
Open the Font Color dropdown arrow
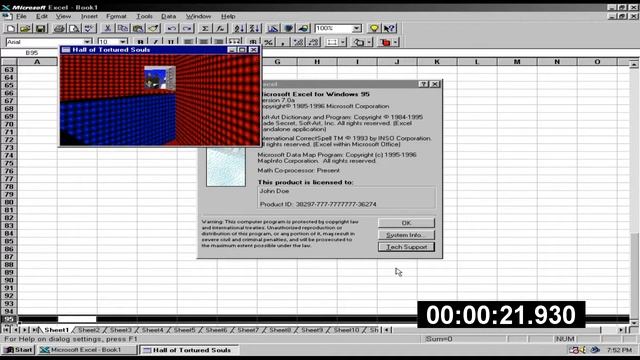pyautogui.click(x=396, y=42)
